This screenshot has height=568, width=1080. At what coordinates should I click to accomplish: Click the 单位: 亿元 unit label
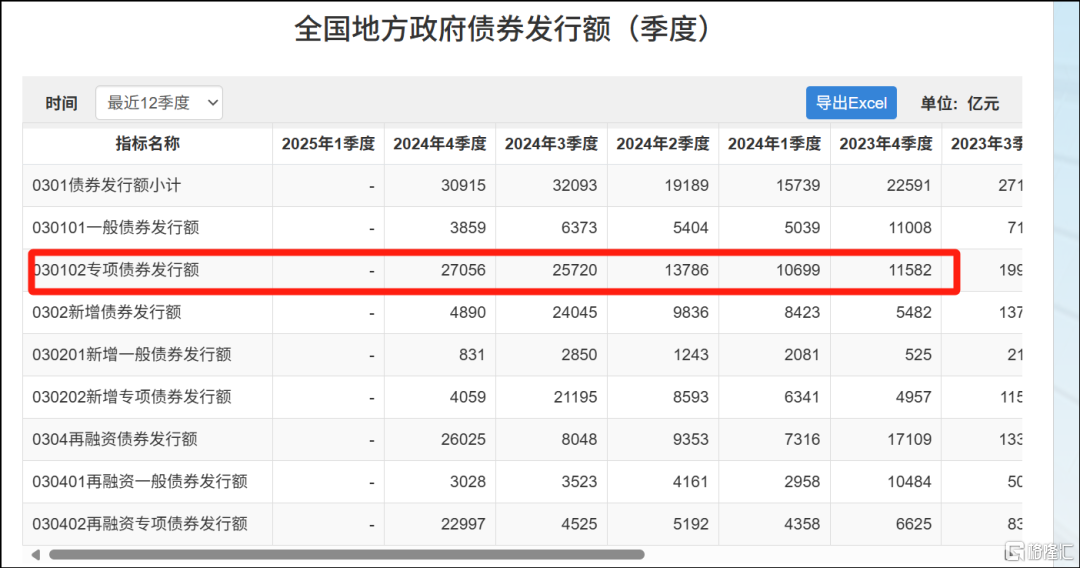(x=959, y=104)
